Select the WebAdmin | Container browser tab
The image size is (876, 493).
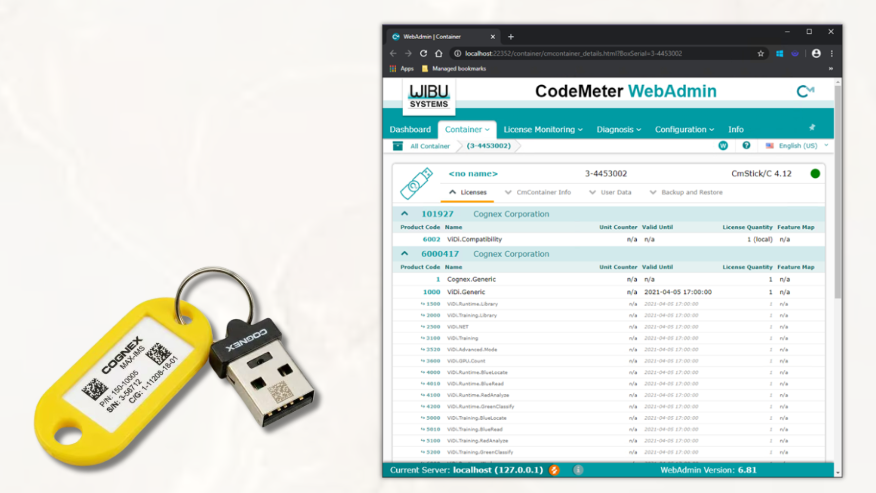[x=441, y=37]
